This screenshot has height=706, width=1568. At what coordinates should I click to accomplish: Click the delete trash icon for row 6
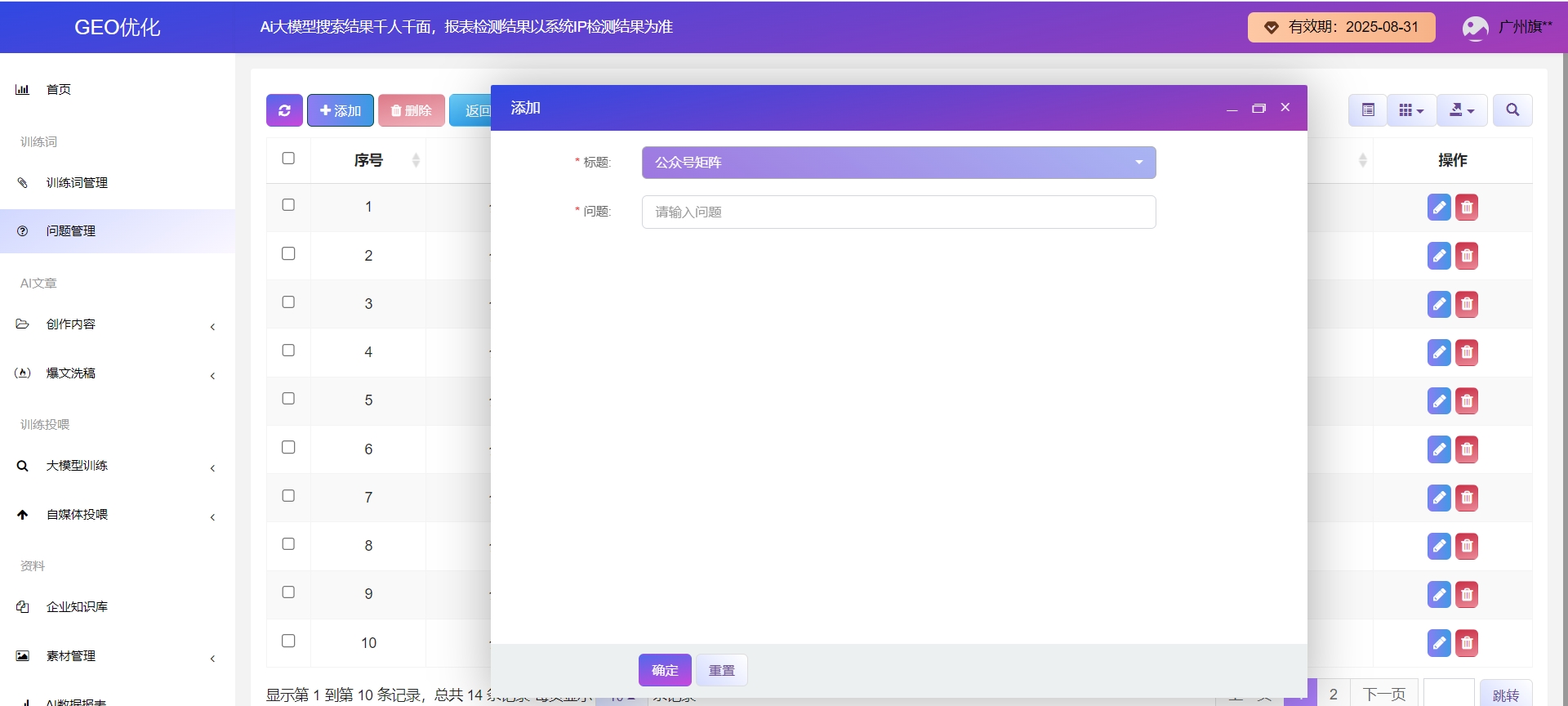(x=1467, y=449)
